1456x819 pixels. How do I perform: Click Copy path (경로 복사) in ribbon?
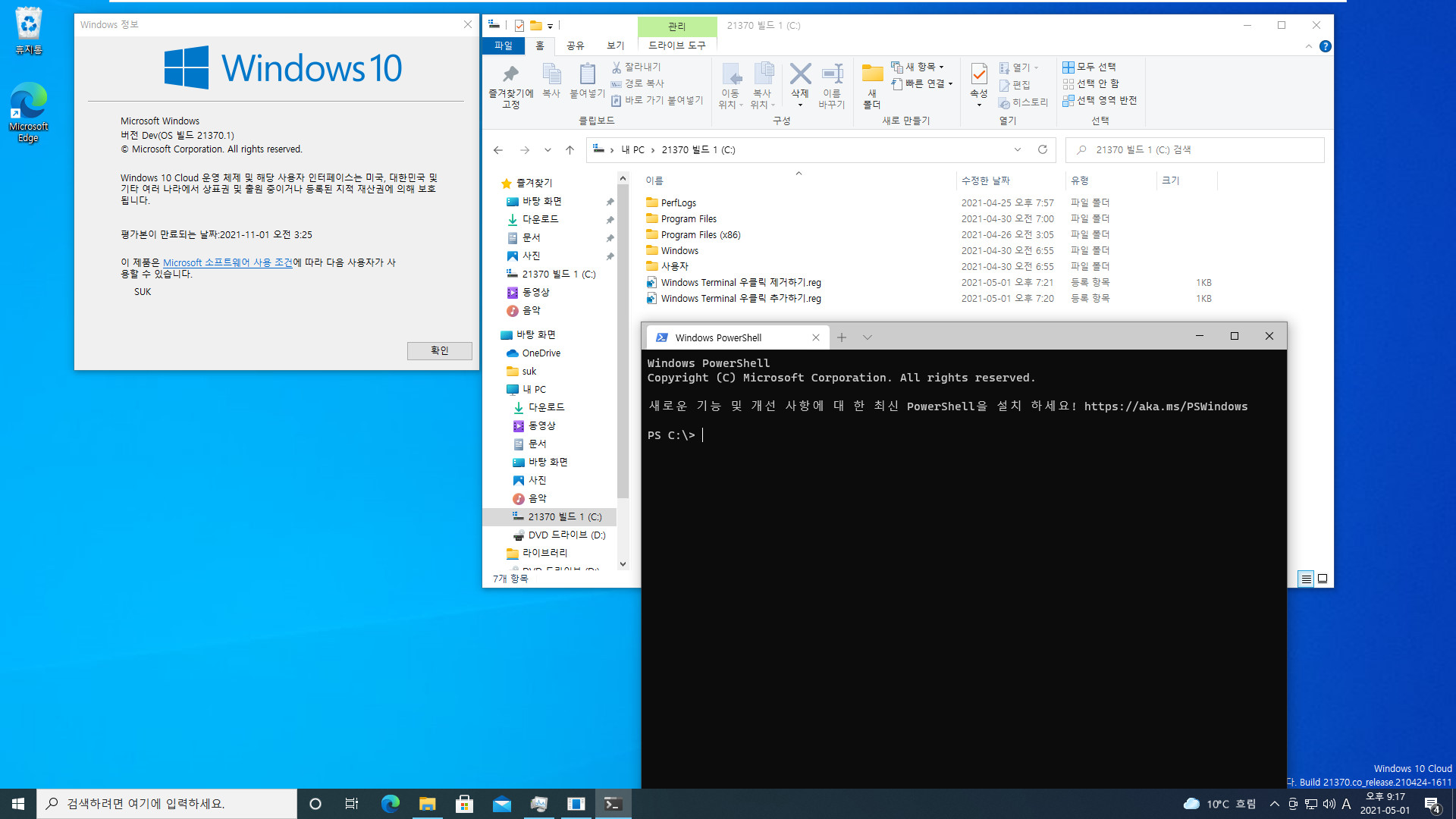(x=638, y=83)
